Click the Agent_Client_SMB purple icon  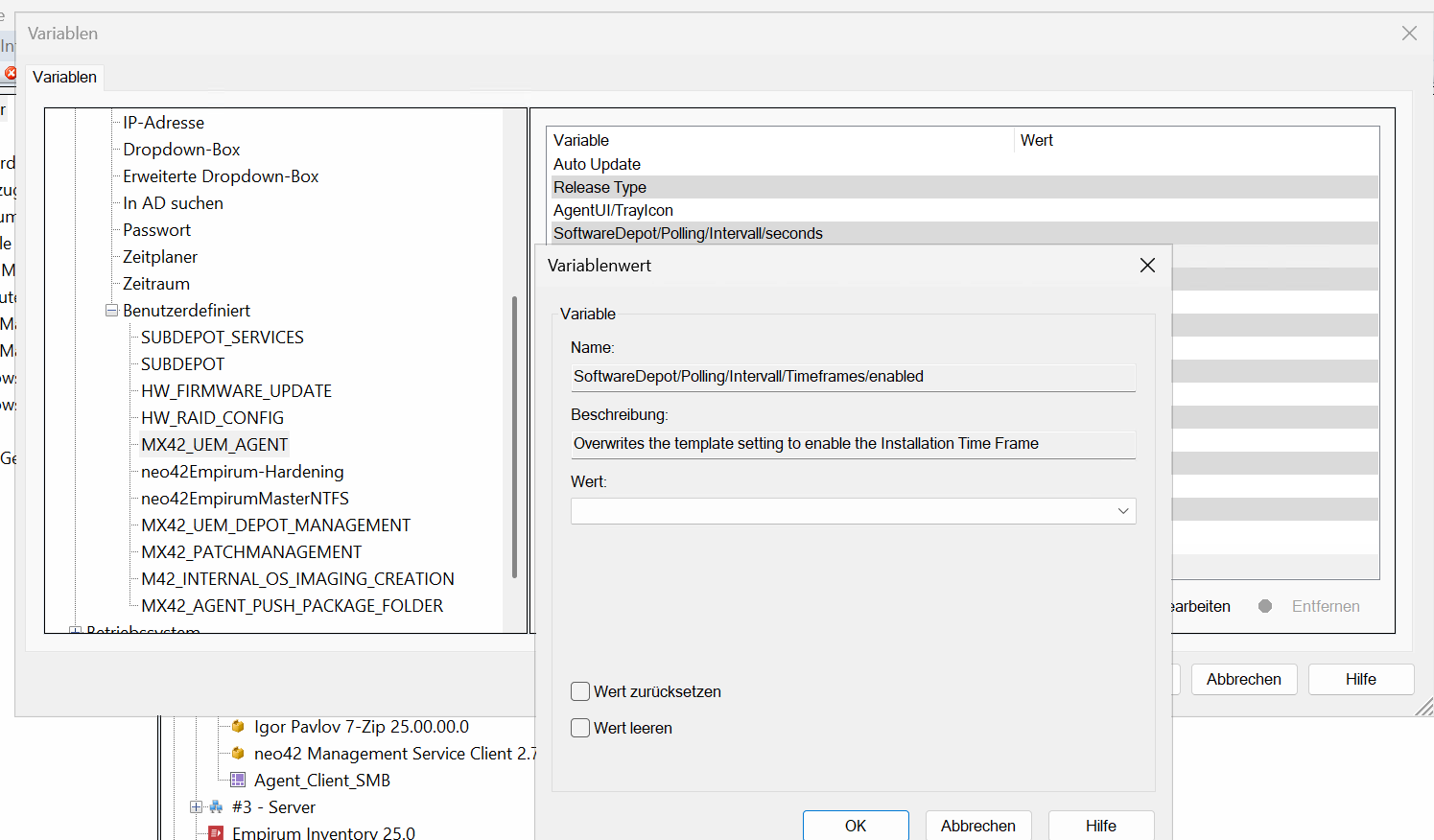coord(238,781)
